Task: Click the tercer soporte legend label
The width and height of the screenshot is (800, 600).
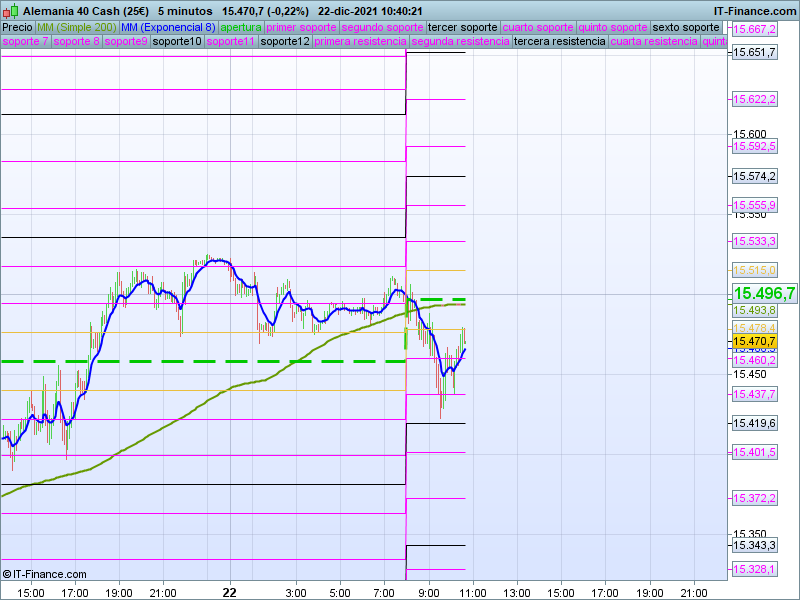Action: click(x=462, y=28)
